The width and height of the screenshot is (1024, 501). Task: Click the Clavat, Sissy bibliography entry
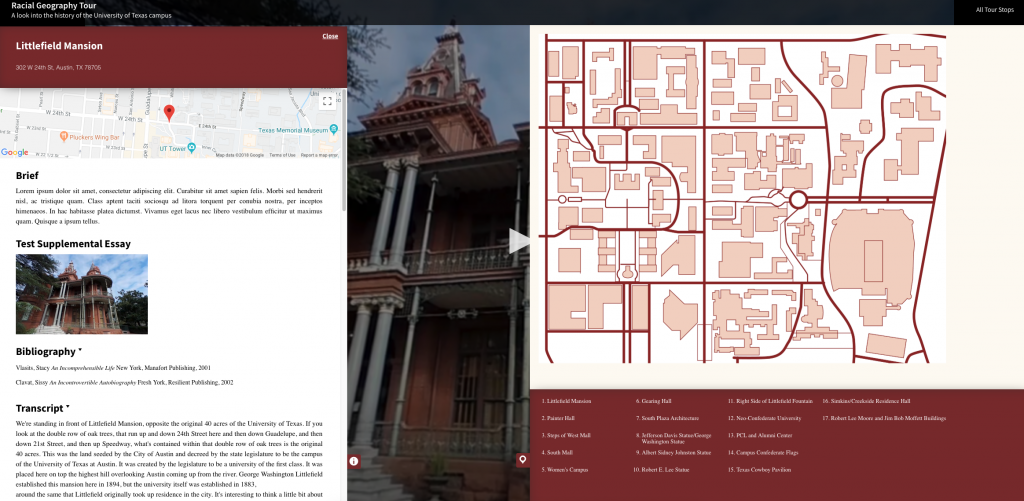(x=124, y=382)
